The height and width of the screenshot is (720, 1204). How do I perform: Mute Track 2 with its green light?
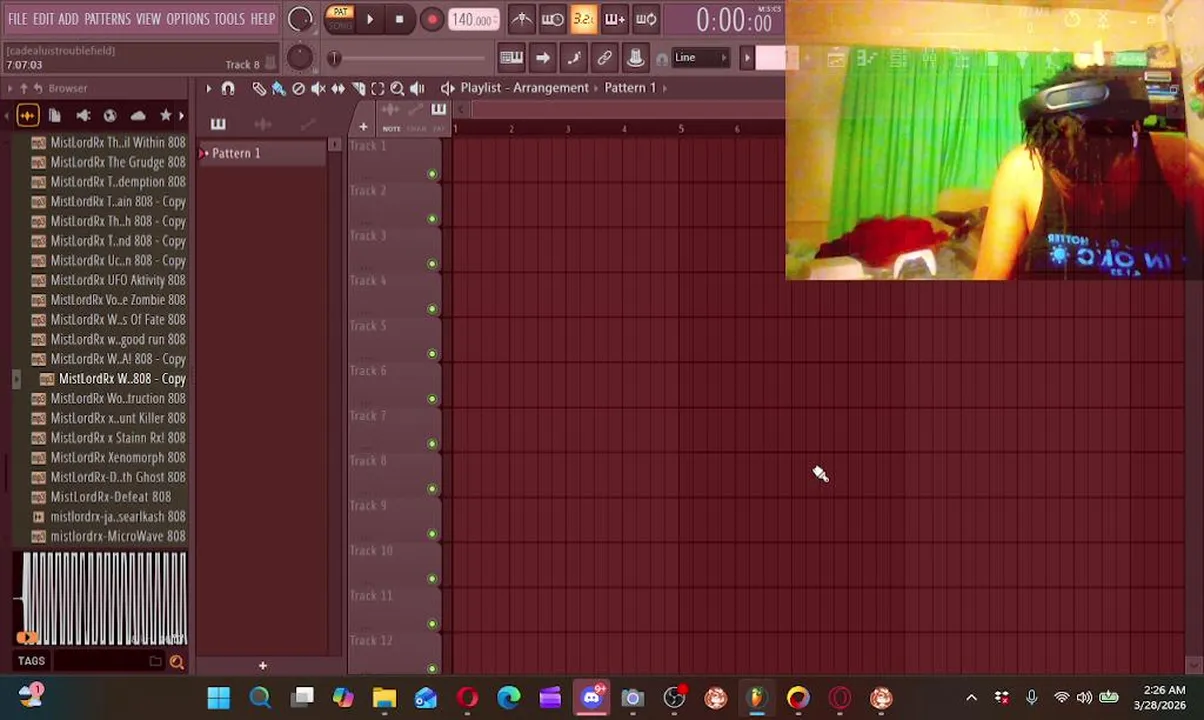click(432, 219)
